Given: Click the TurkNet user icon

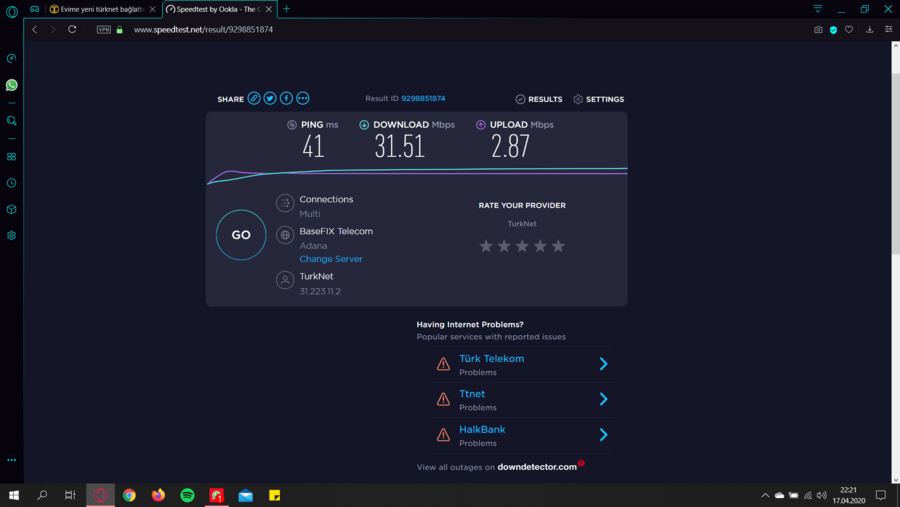Looking at the screenshot, I should point(285,280).
